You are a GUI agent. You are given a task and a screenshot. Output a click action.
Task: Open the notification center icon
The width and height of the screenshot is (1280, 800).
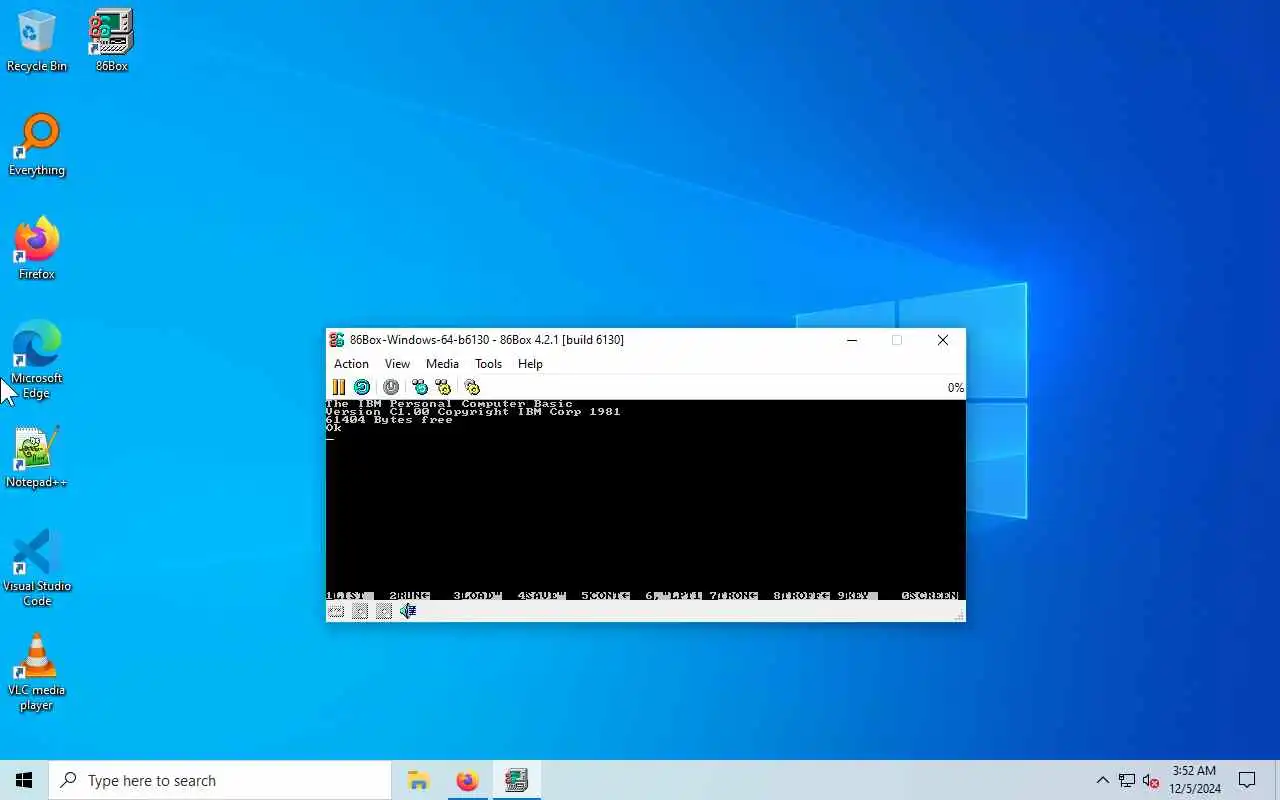point(1247,780)
